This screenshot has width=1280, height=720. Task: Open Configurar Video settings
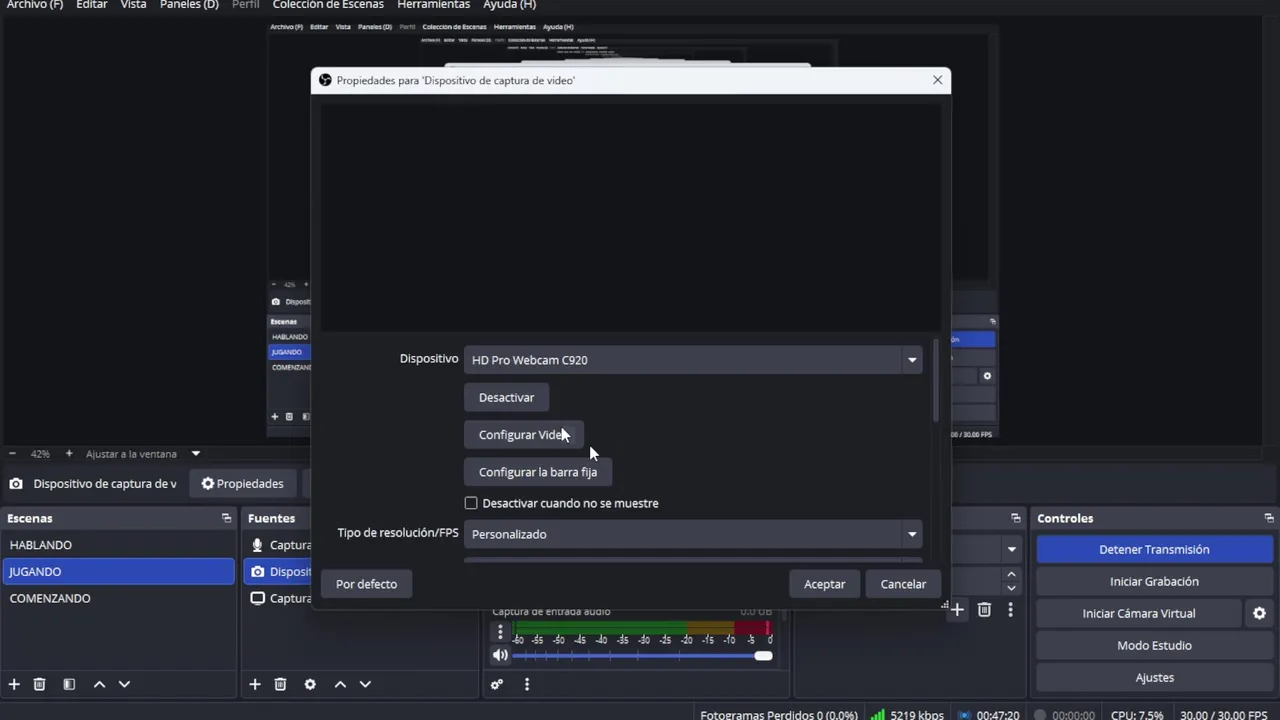point(523,435)
